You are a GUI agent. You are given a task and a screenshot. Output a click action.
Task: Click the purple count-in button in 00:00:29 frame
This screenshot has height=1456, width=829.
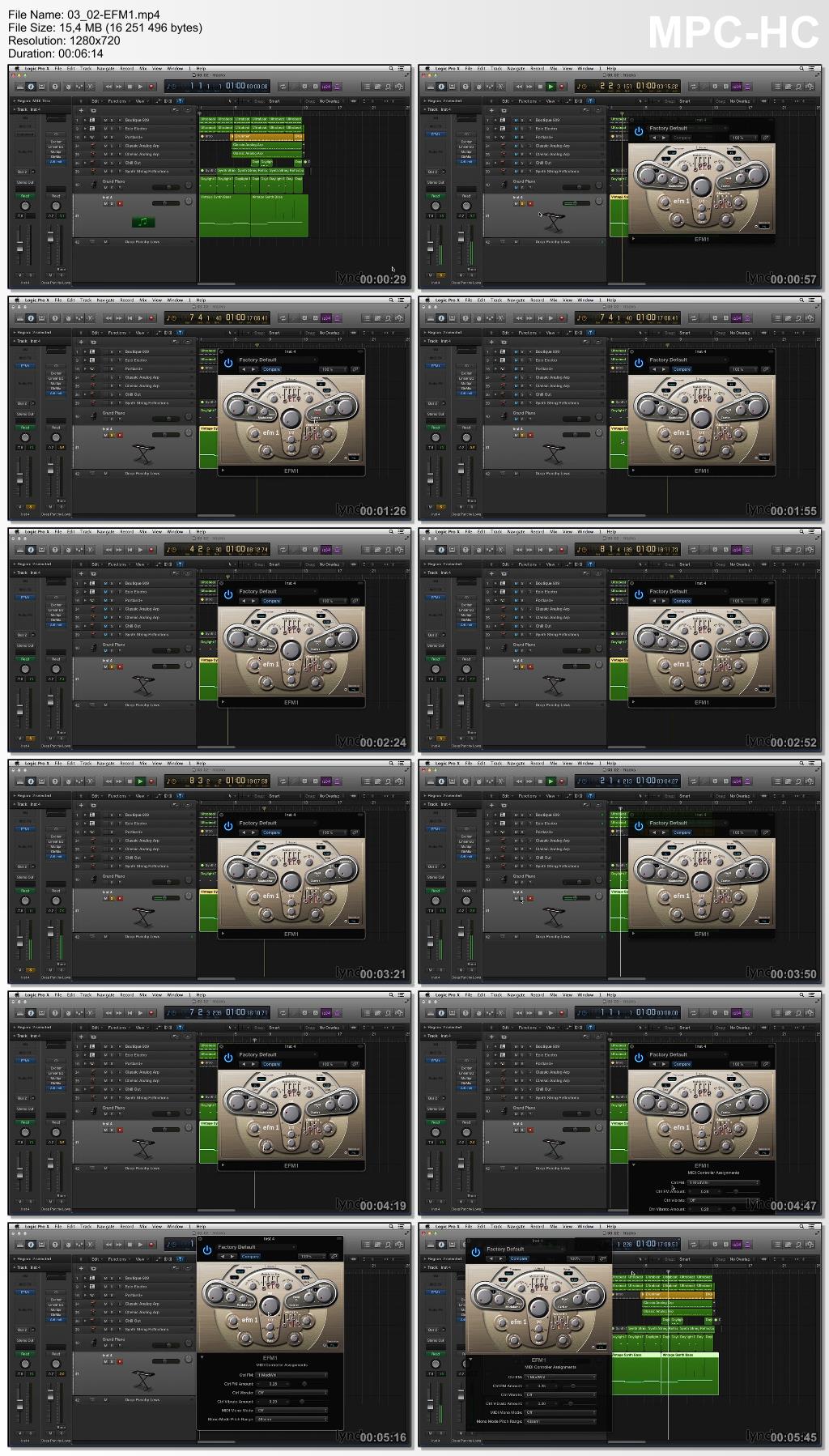click(326, 87)
